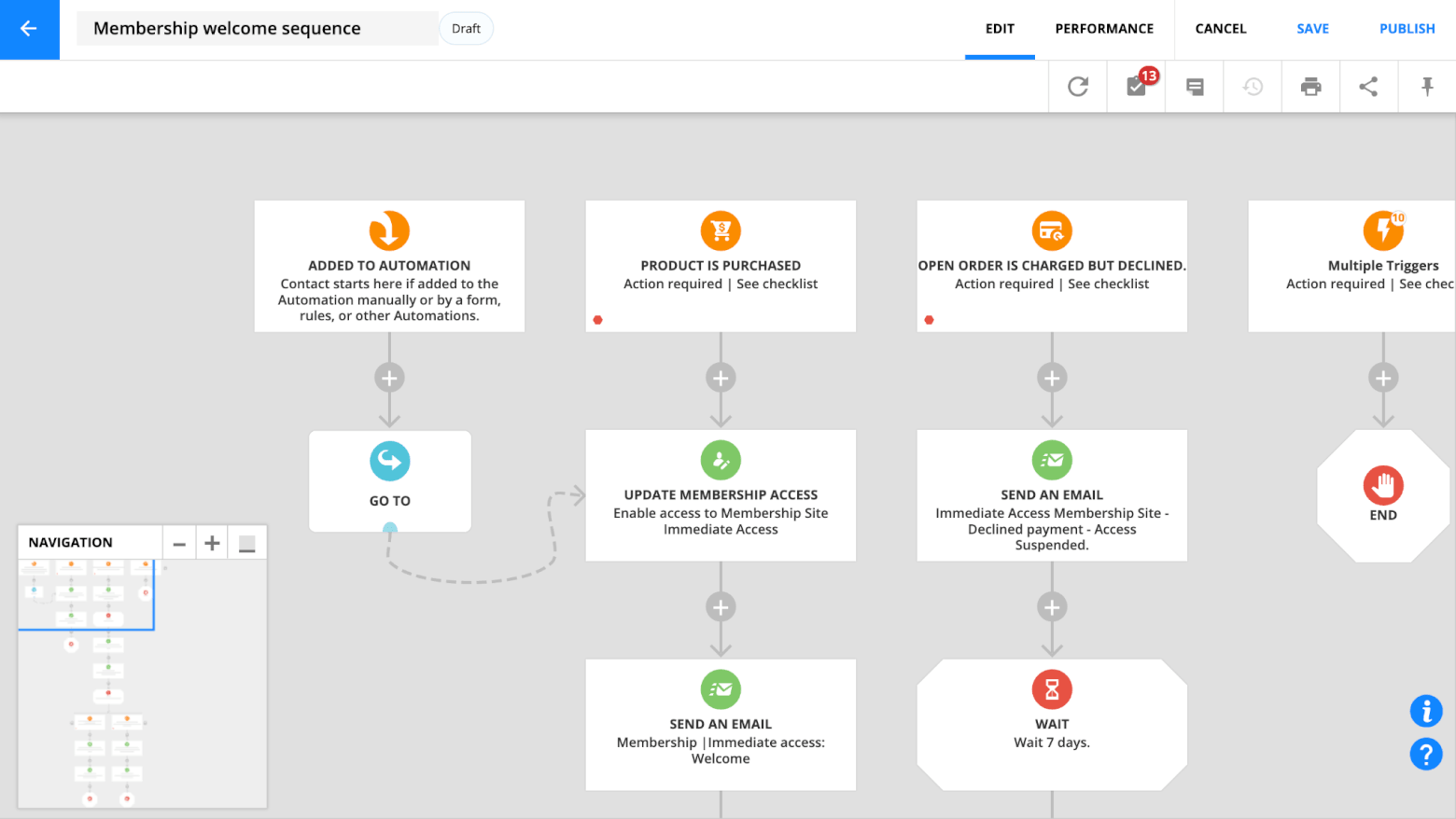Share the automation

(1368, 86)
